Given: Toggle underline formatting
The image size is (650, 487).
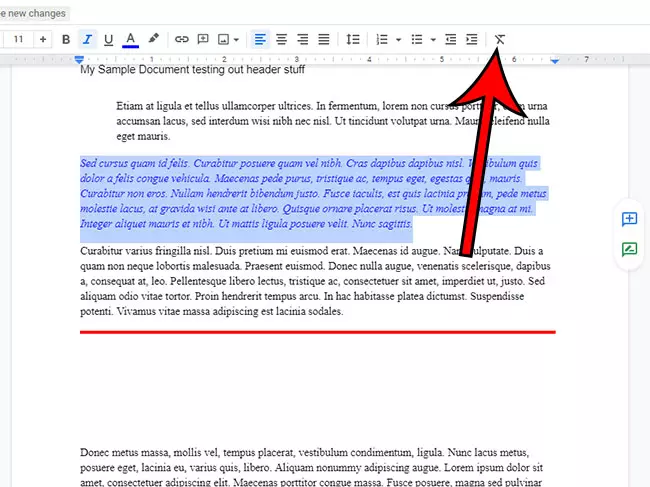Looking at the screenshot, I should [108, 40].
